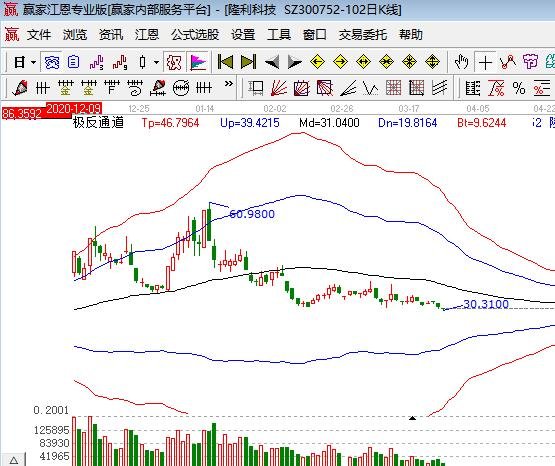This screenshot has height=466, width=555.
Task: Open the 文件 menu
Action: pos(39,35)
